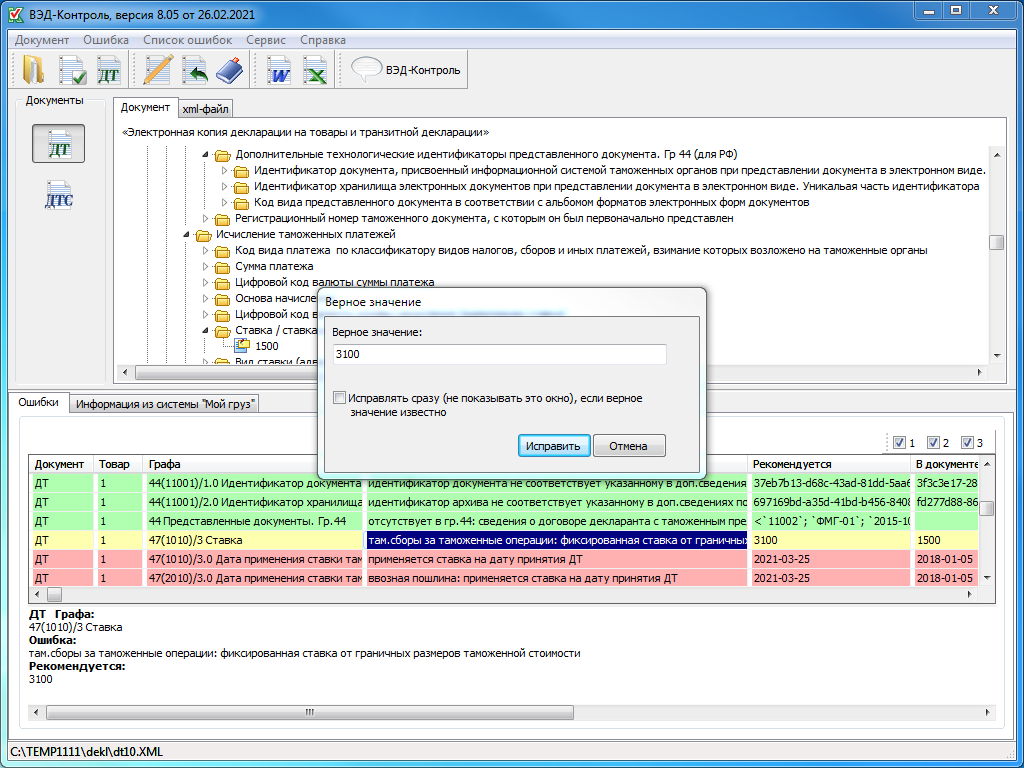The height and width of the screenshot is (768, 1024).
Task: Click the green undo arrow icon
Action: (x=195, y=70)
